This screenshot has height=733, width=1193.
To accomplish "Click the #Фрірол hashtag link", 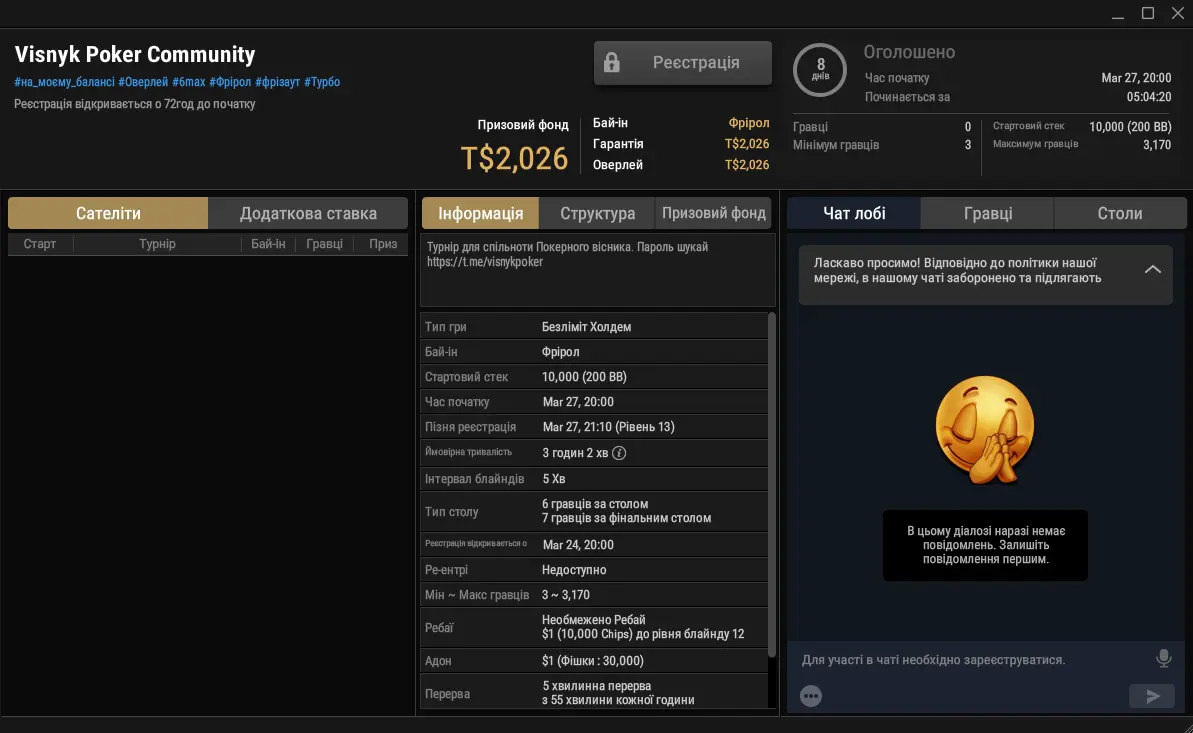I will 230,82.
